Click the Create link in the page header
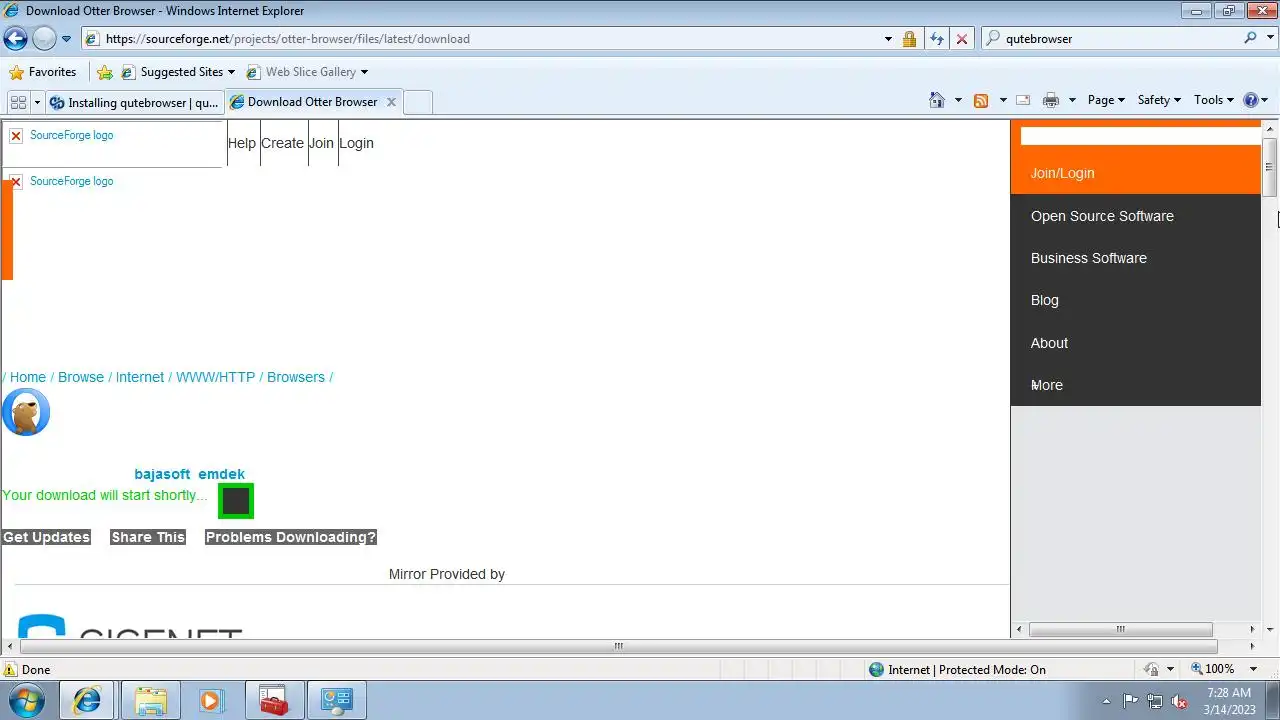1280x720 pixels. pyautogui.click(x=282, y=143)
